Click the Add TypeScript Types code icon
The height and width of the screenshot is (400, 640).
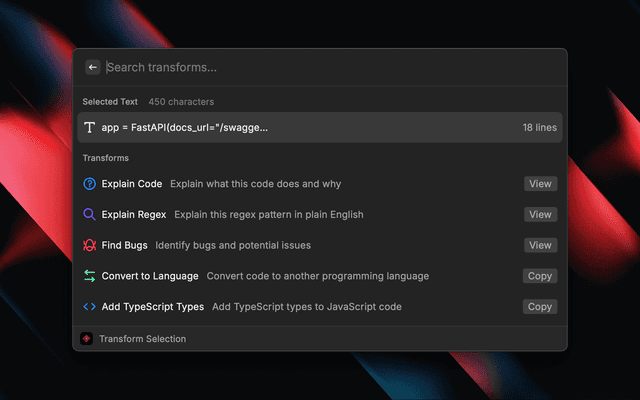(90, 307)
